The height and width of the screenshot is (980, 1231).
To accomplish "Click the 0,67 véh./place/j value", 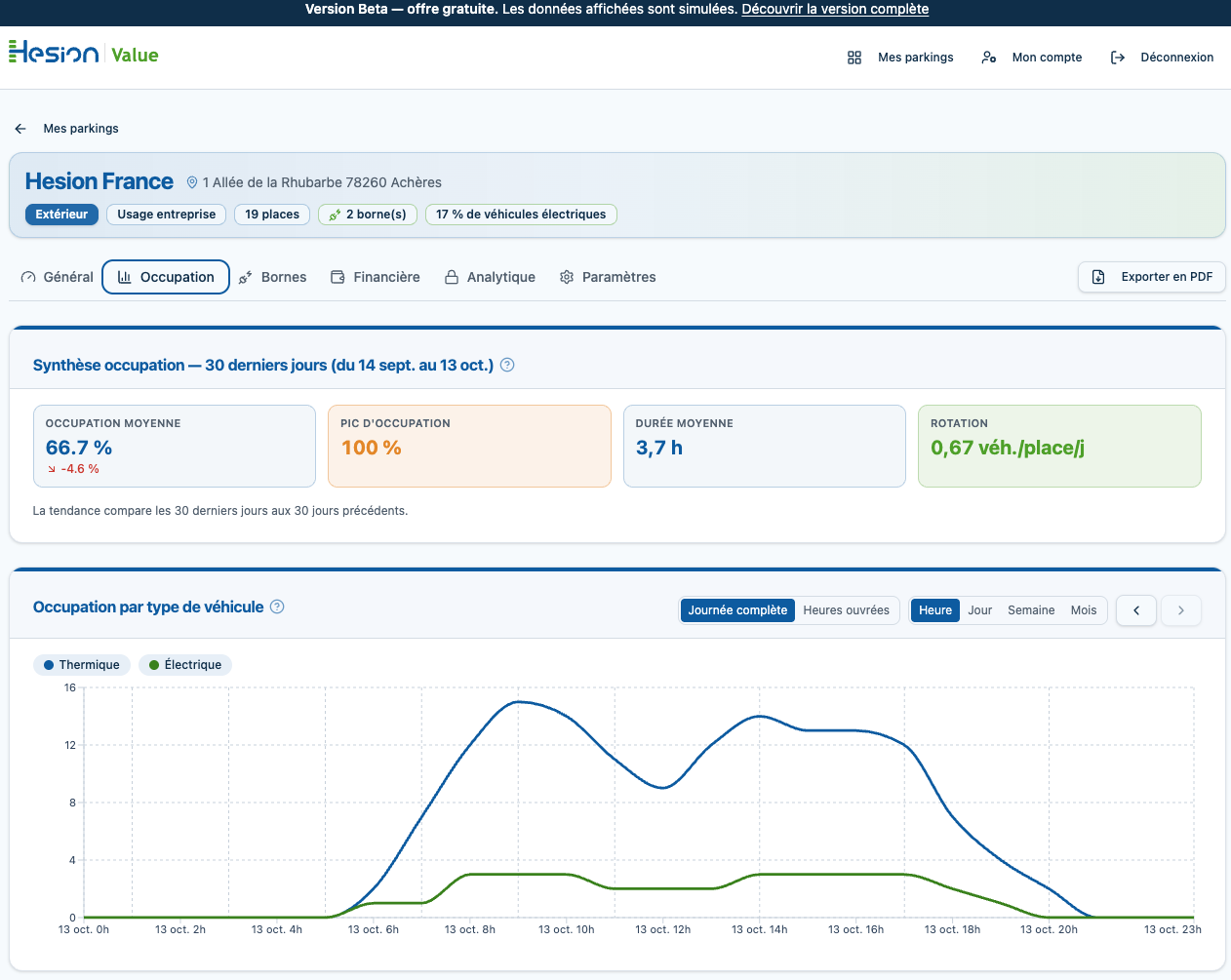I will (1008, 448).
